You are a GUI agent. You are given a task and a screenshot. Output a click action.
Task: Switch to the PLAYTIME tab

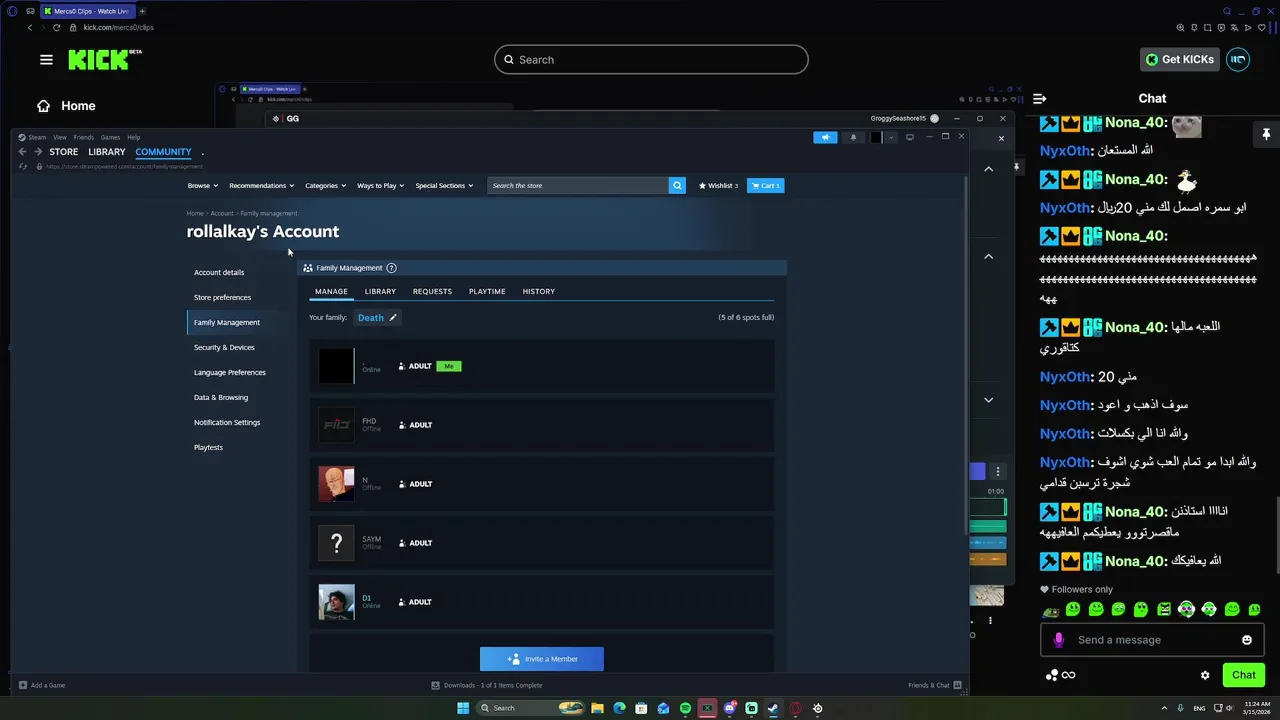(487, 291)
